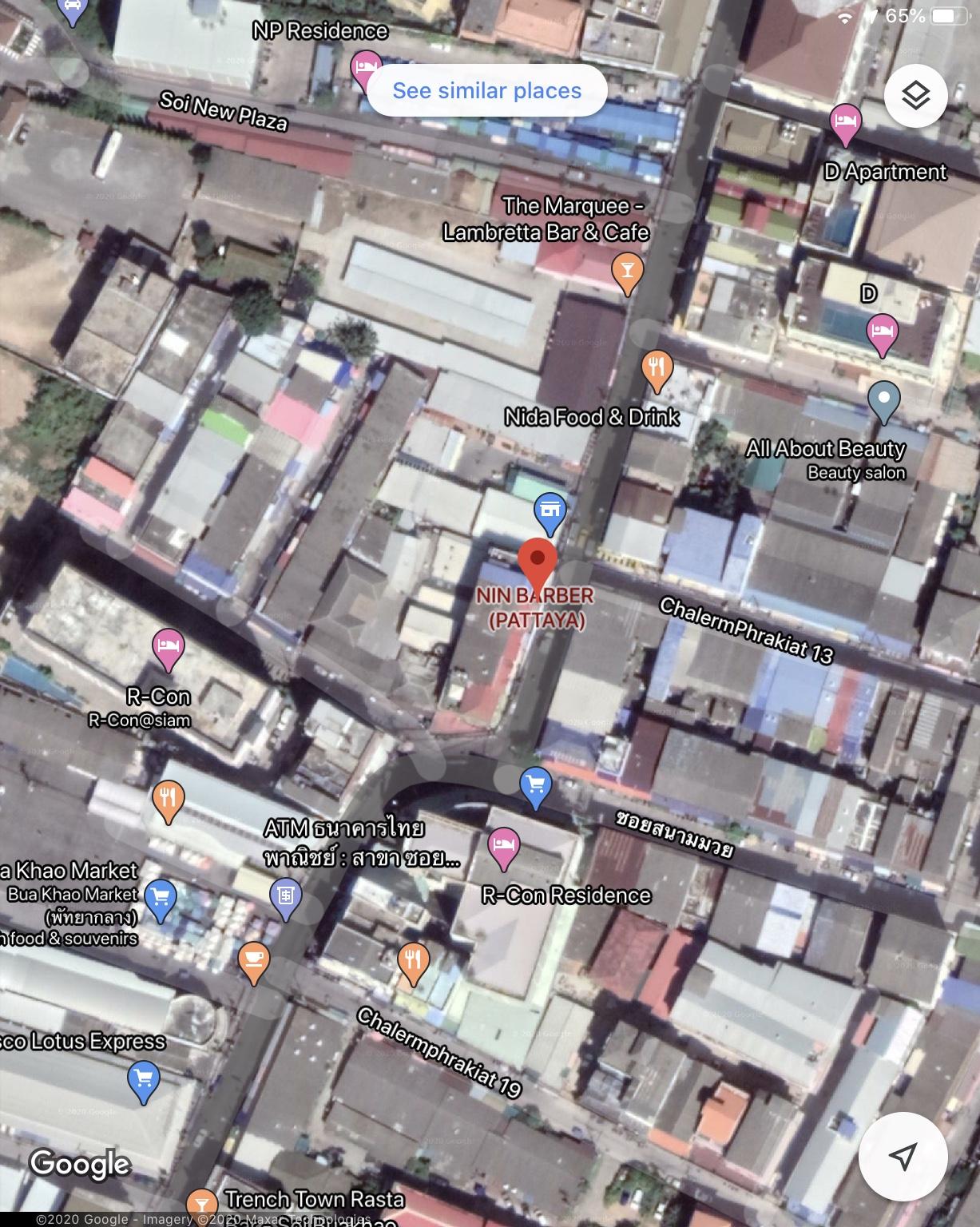Image resolution: width=980 pixels, height=1227 pixels.
Task: Tap the Soi New Plaza street label
Action: [224, 111]
